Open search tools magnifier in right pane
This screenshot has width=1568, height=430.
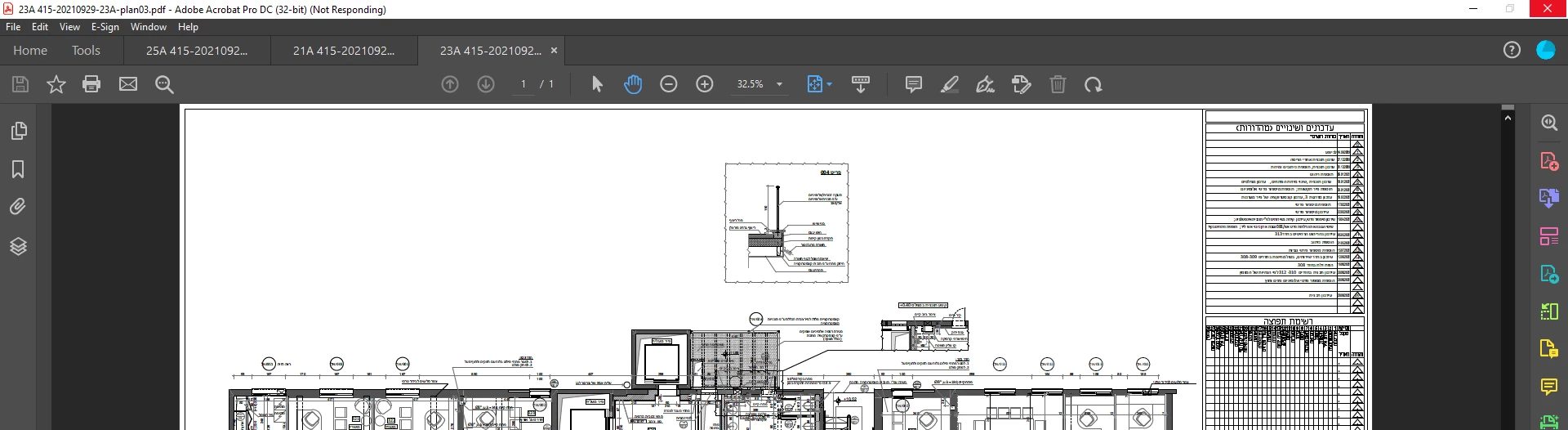click(1549, 123)
